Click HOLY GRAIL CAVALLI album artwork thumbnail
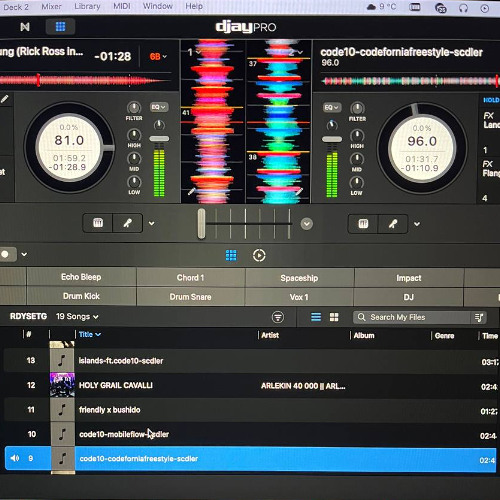The image size is (500, 500). (62, 385)
